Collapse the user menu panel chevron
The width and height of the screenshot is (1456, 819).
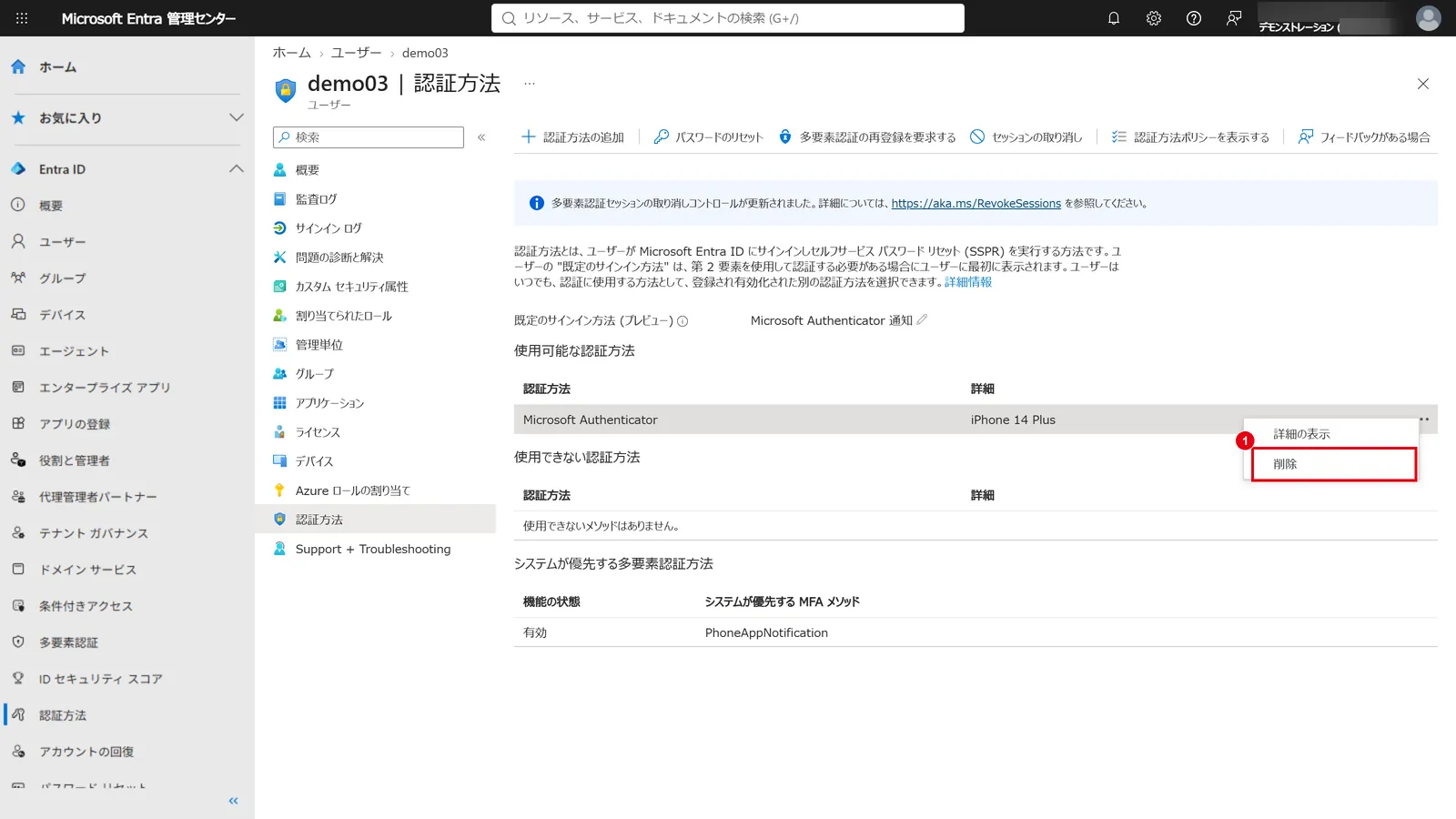coord(481,137)
